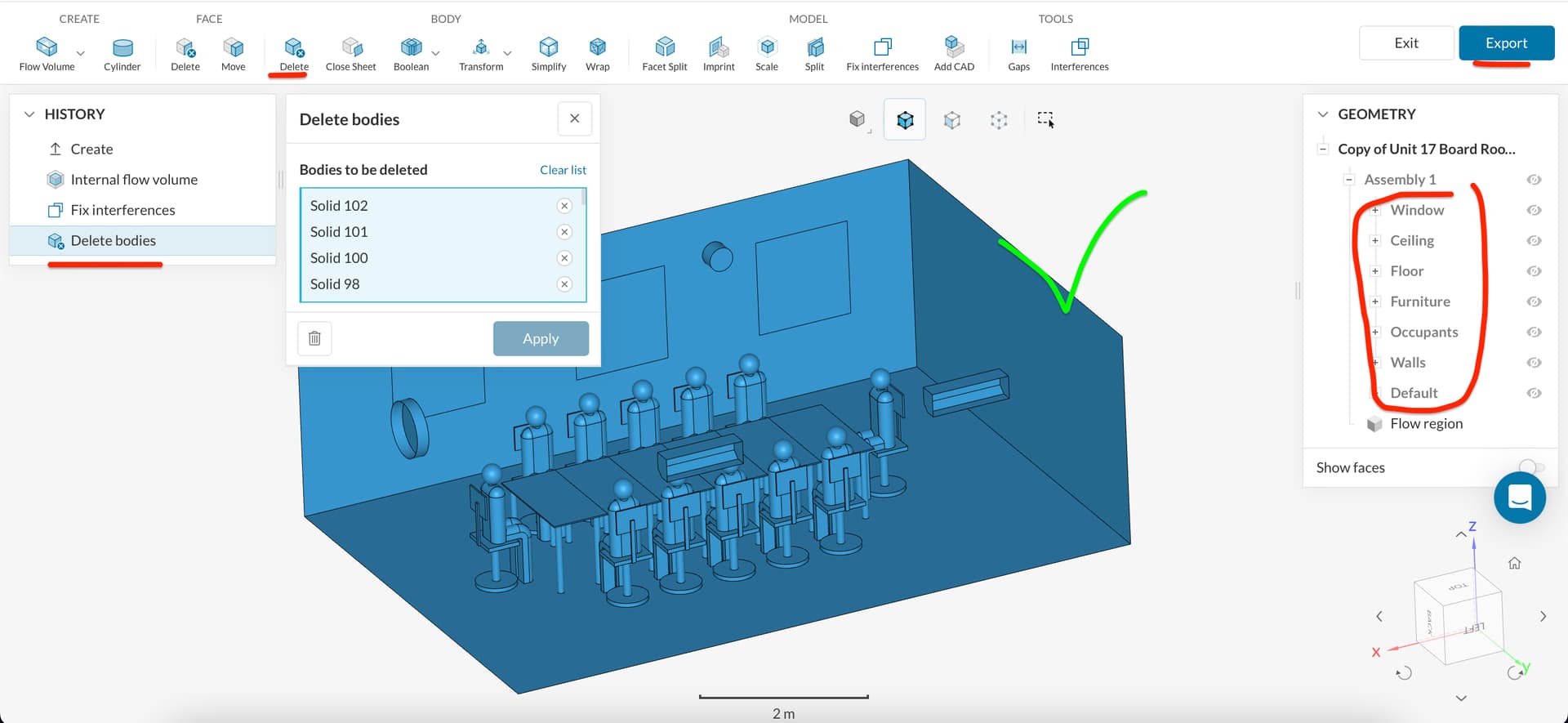Viewport: 1568px width, 723px height.
Task: Click the Add CAD icon
Action: click(954, 47)
